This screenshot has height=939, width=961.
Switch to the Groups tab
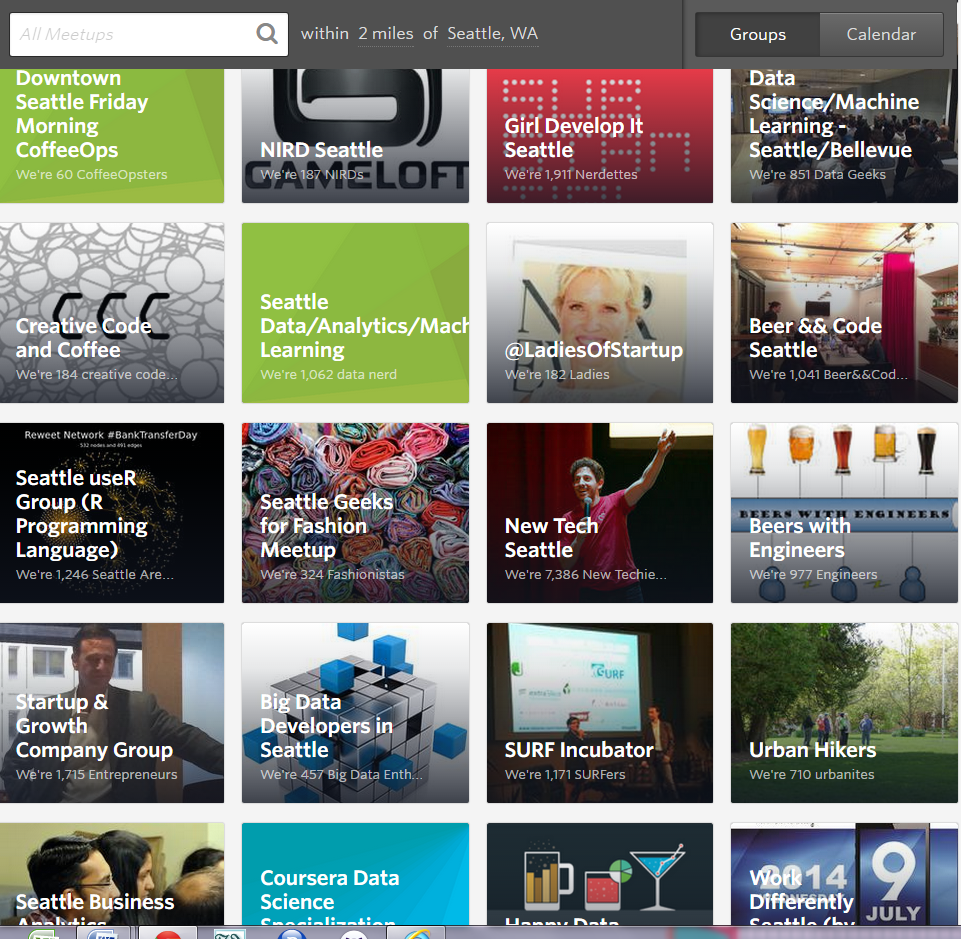pyautogui.click(x=758, y=34)
